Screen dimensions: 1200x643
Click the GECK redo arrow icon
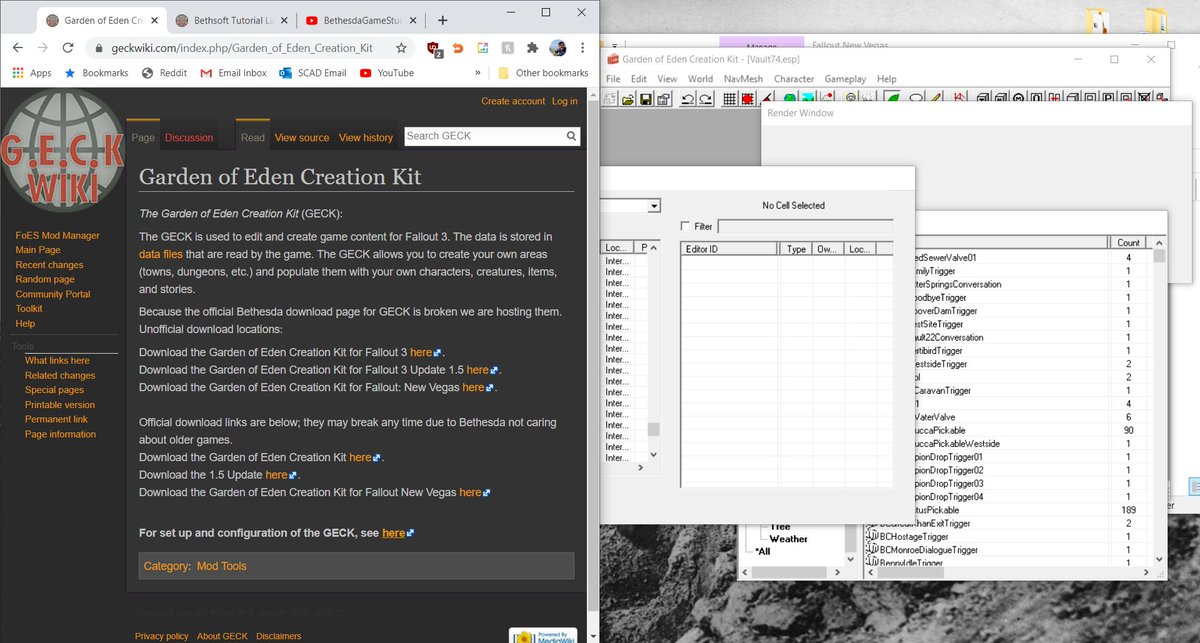coord(706,98)
